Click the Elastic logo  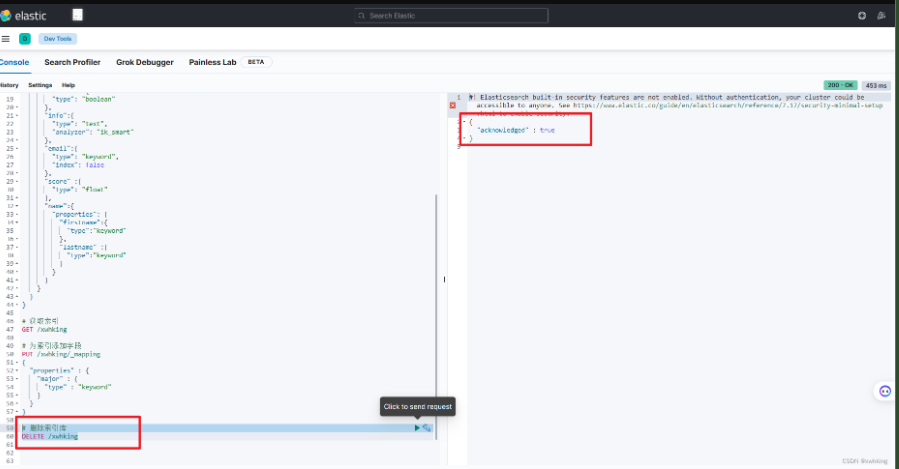[x=26, y=15]
